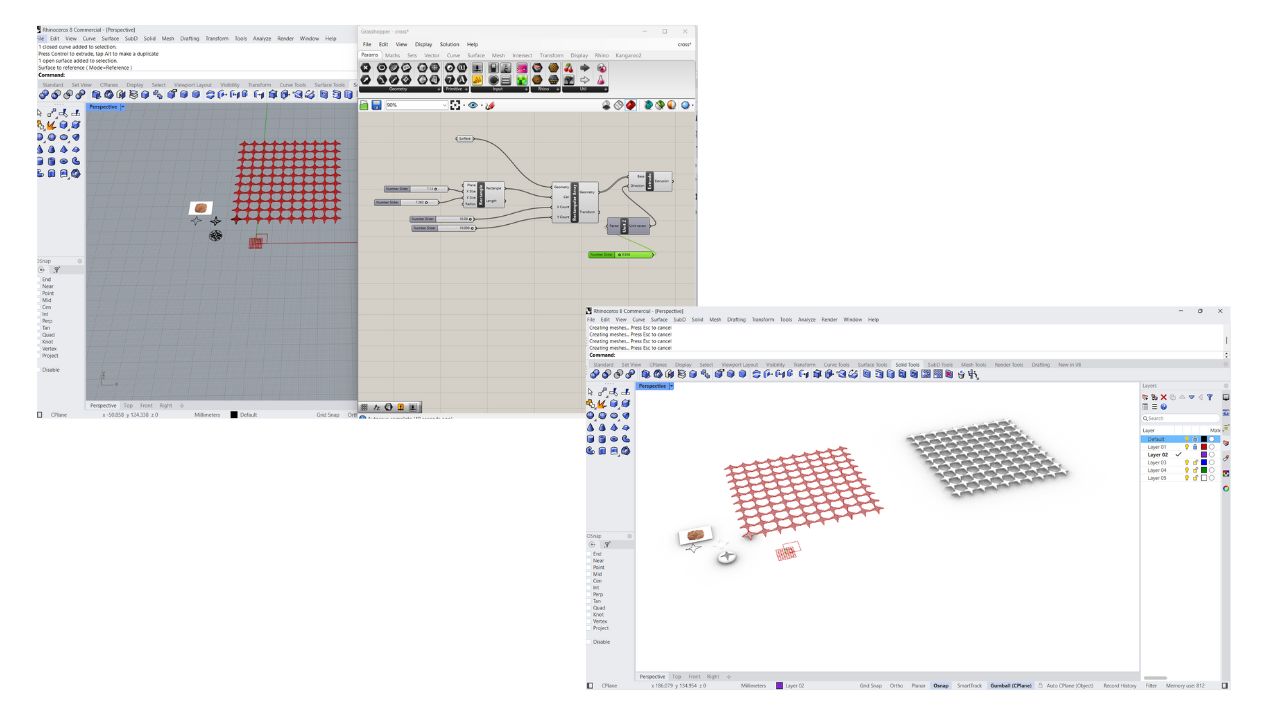Open the Solution menu in Grasshopper
The width and height of the screenshot is (1280, 720).
click(x=450, y=44)
